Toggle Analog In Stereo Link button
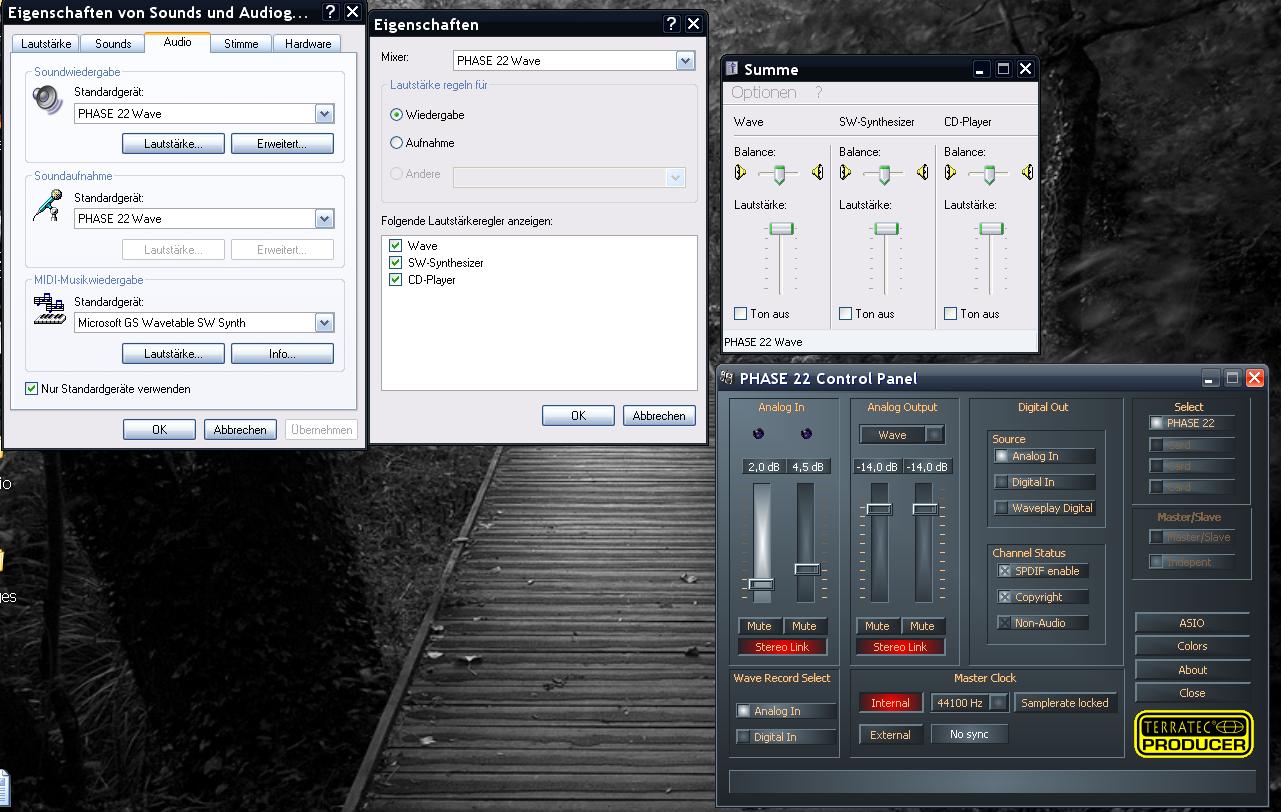The width and height of the screenshot is (1281, 812). (x=782, y=647)
